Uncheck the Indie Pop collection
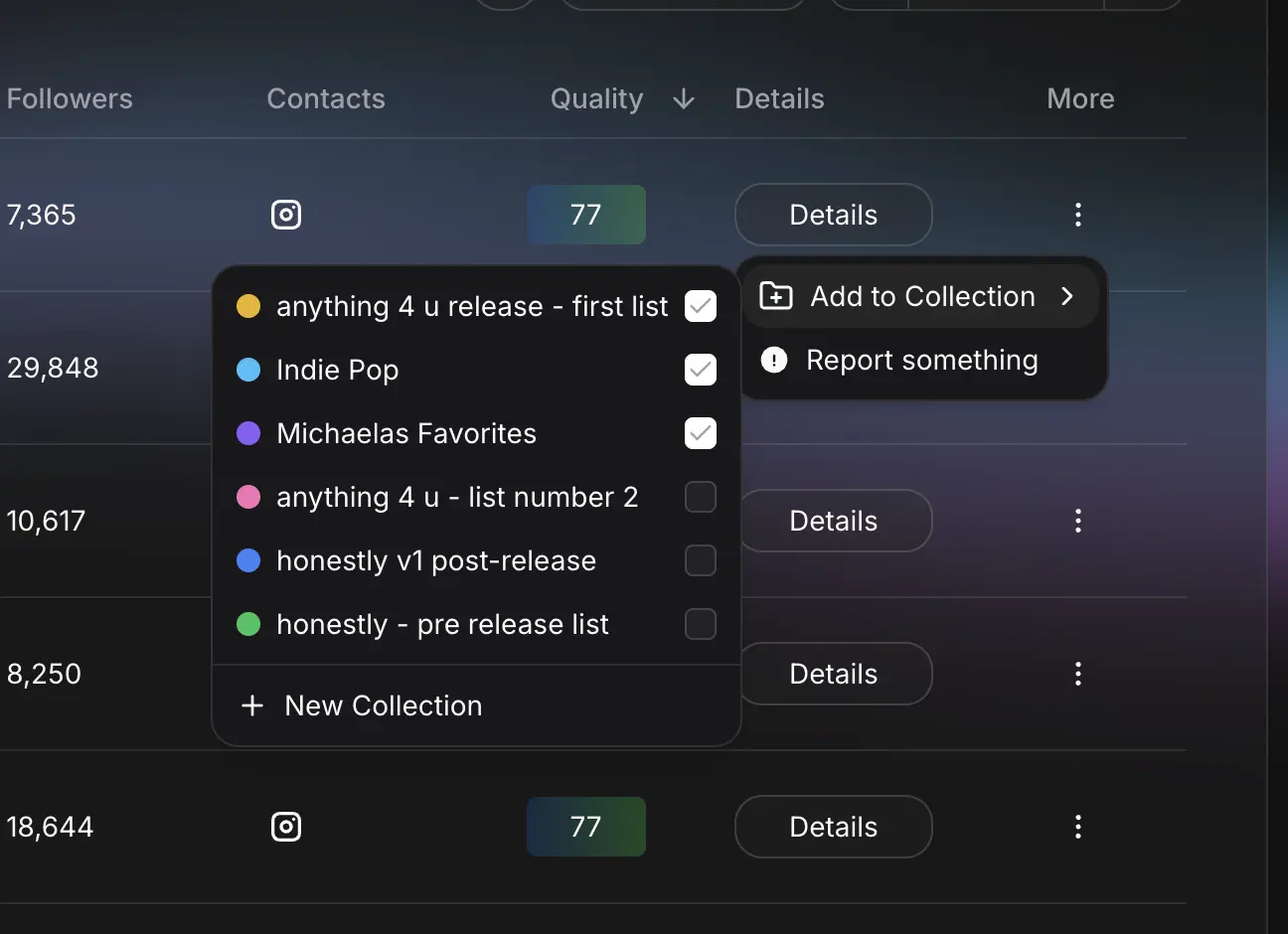Image resolution: width=1288 pixels, height=934 pixels. point(701,370)
